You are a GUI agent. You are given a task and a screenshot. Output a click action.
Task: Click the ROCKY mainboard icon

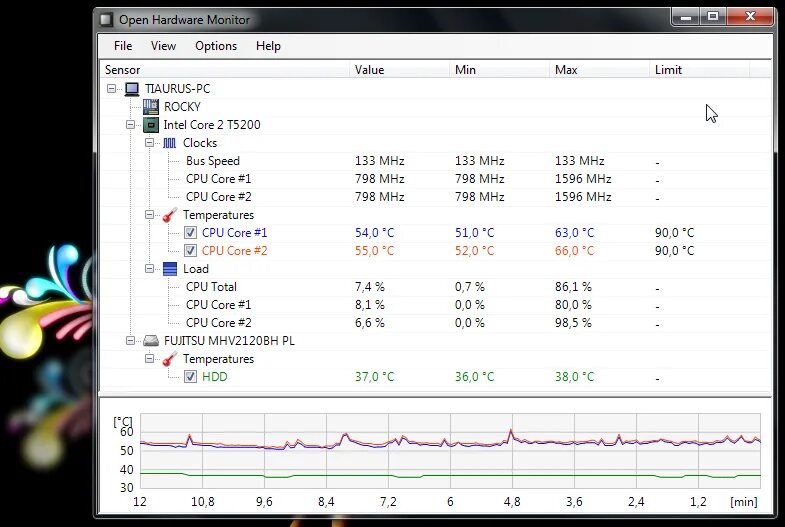tap(151, 107)
